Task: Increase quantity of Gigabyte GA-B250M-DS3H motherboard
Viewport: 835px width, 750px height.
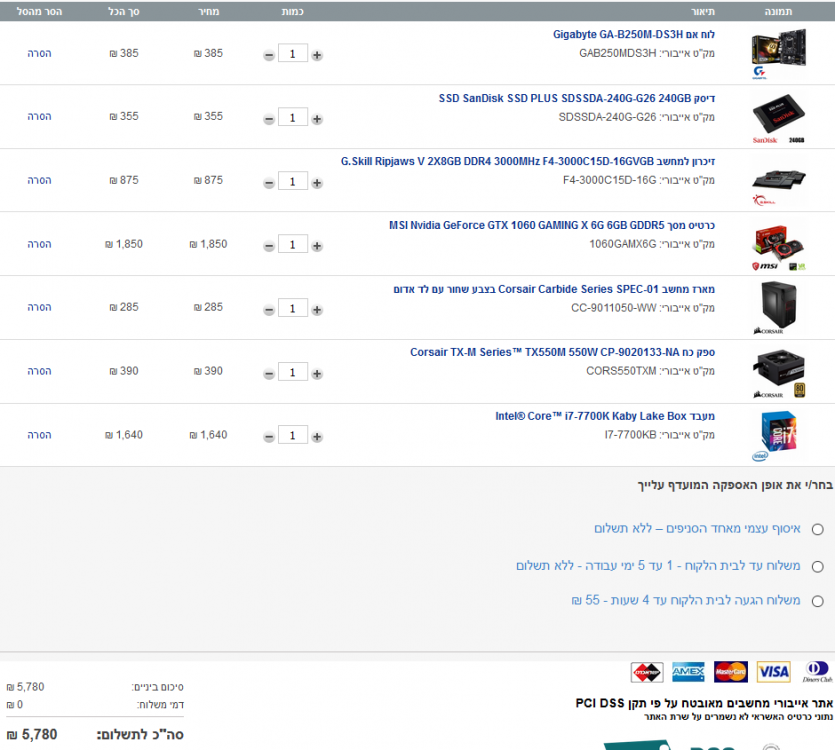Action: (x=317, y=55)
